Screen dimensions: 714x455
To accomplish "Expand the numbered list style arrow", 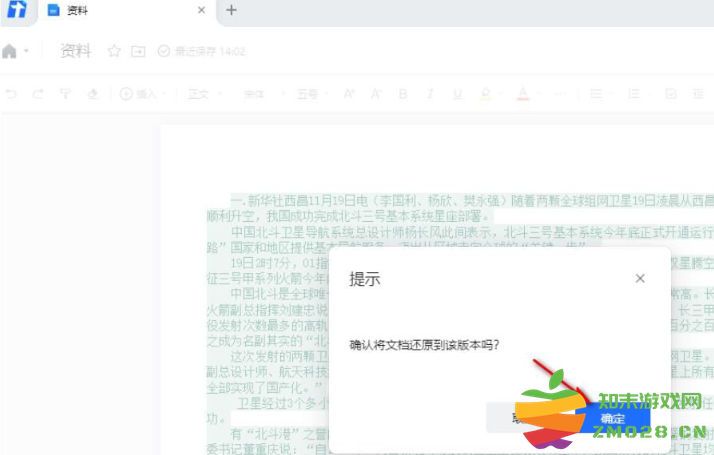I will pyautogui.click(x=650, y=94).
